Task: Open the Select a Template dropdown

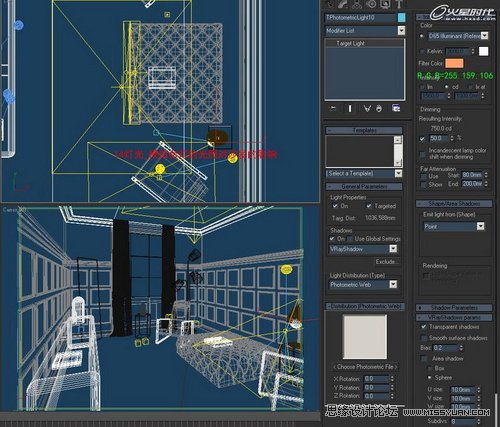Action: click(x=398, y=173)
